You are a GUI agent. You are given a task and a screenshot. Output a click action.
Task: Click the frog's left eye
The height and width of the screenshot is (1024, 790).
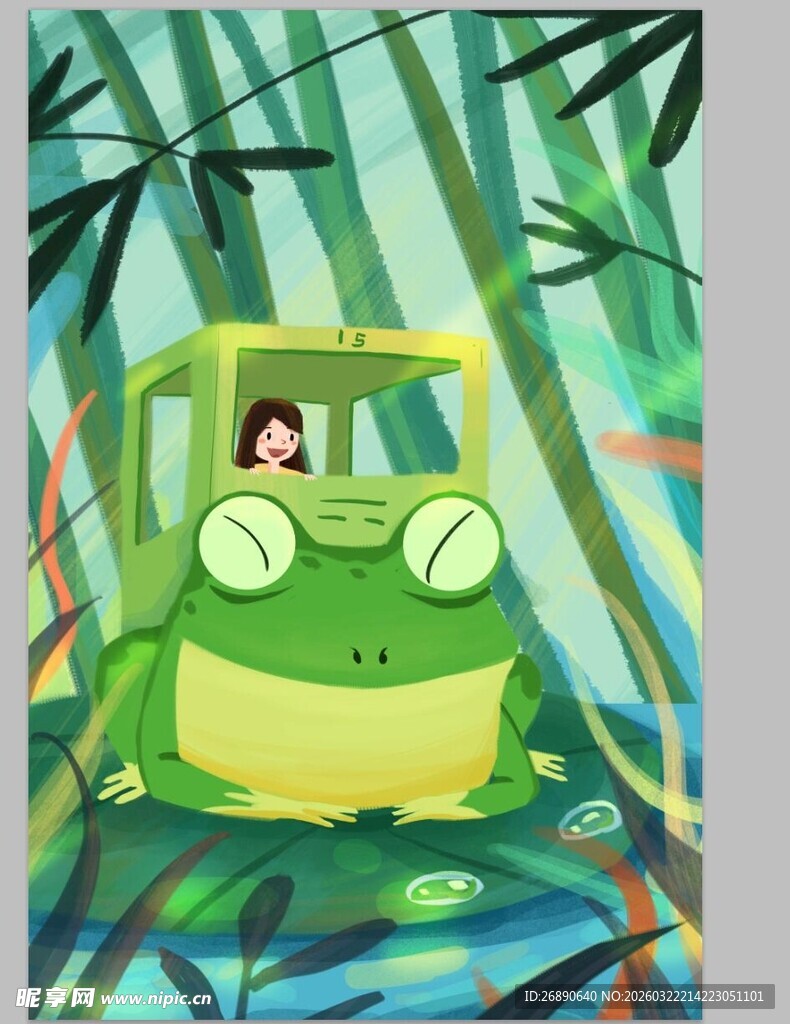click(246, 541)
